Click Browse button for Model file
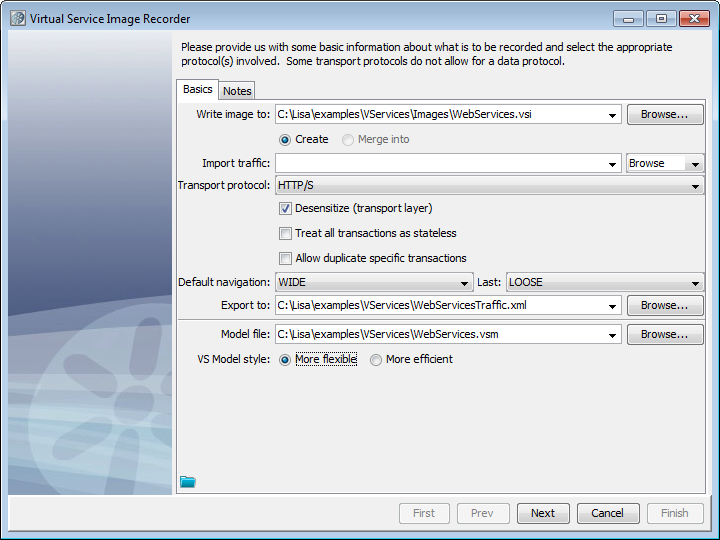 [x=665, y=334]
